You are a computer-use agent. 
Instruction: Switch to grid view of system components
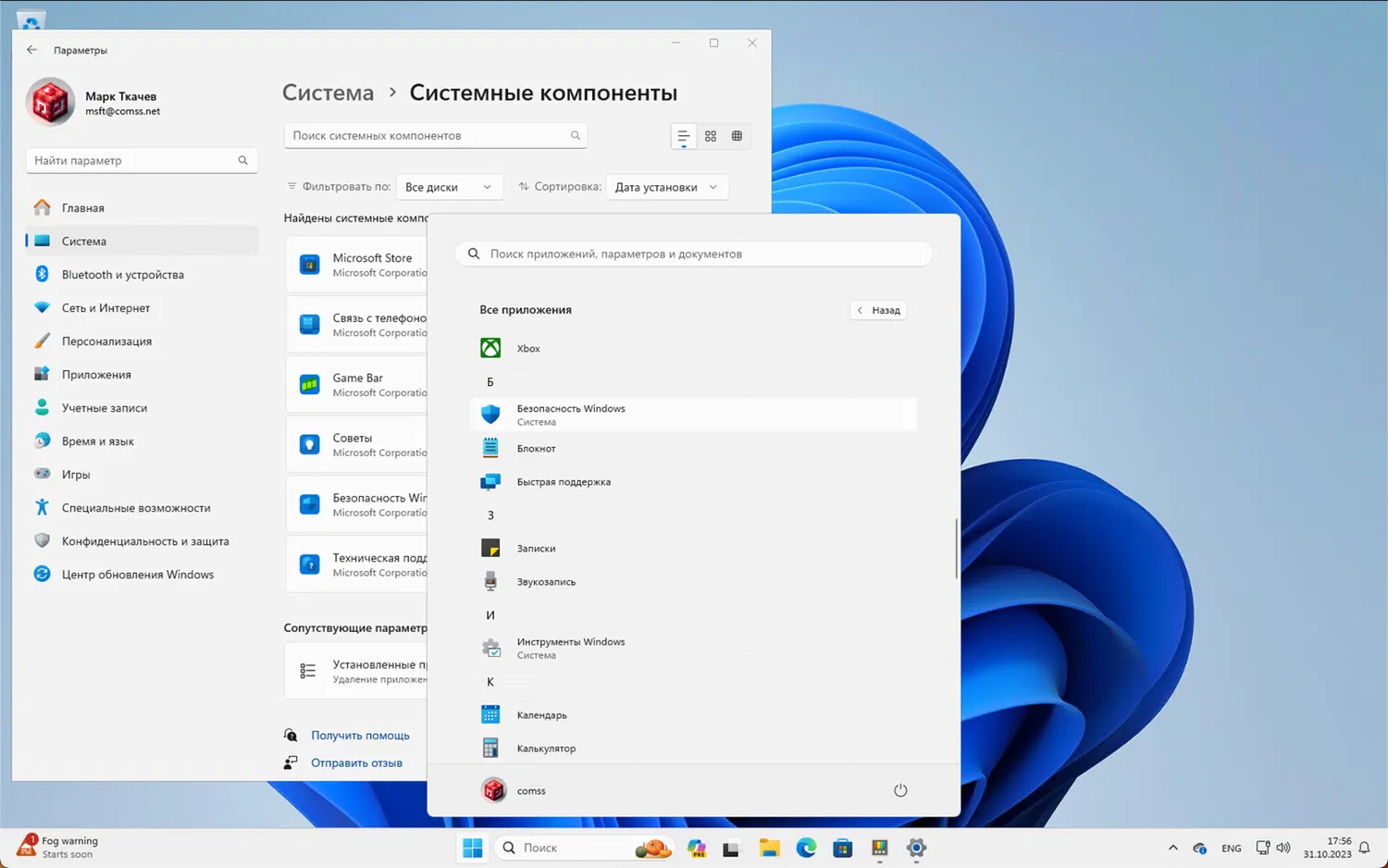click(711, 136)
